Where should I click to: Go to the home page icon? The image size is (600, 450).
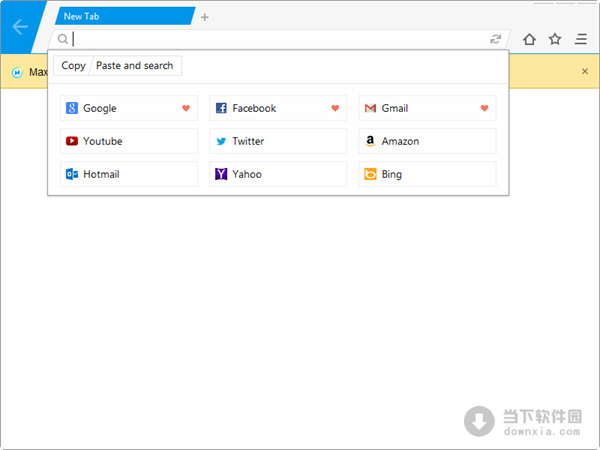click(x=529, y=39)
